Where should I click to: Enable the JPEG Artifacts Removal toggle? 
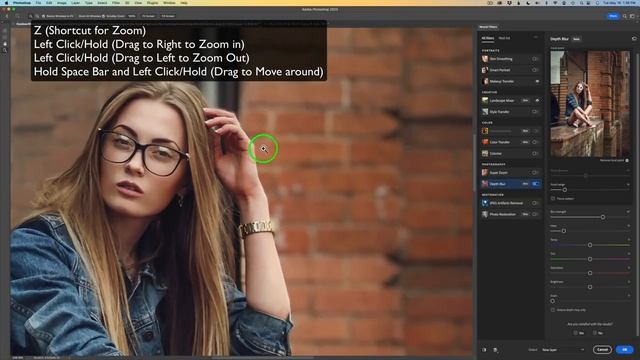[535, 203]
